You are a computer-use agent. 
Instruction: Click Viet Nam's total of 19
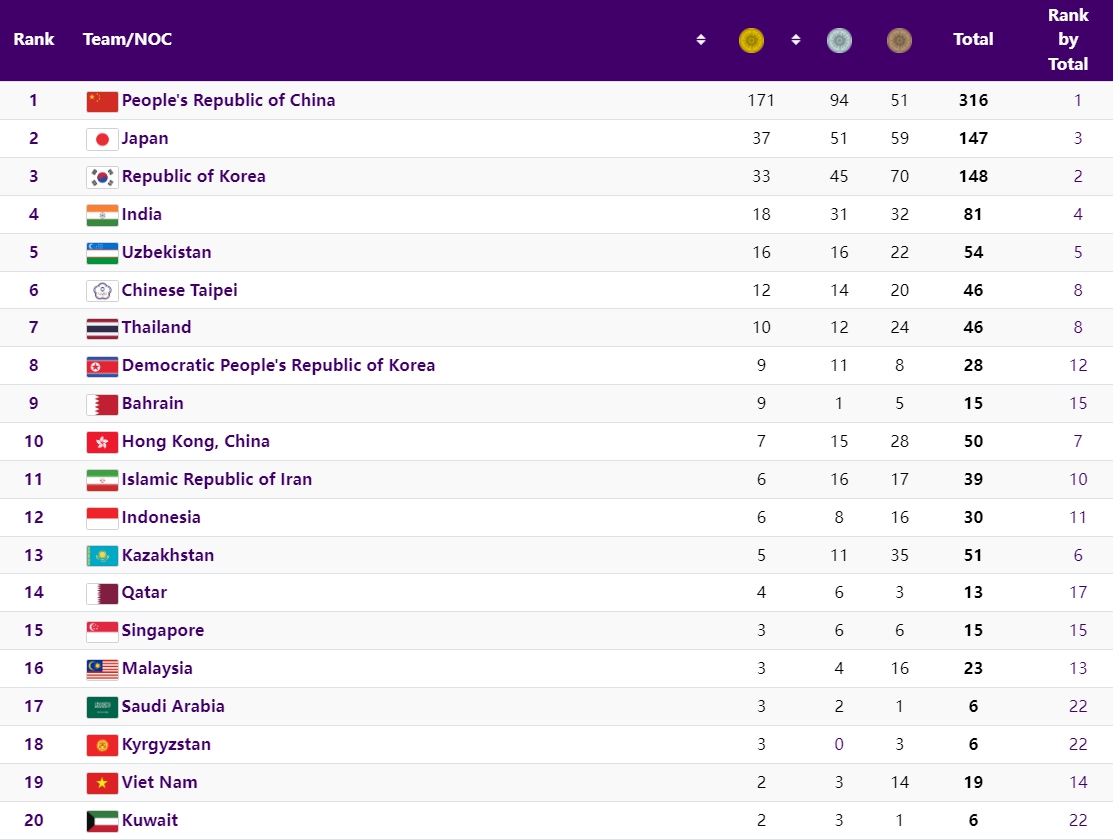coord(973,782)
